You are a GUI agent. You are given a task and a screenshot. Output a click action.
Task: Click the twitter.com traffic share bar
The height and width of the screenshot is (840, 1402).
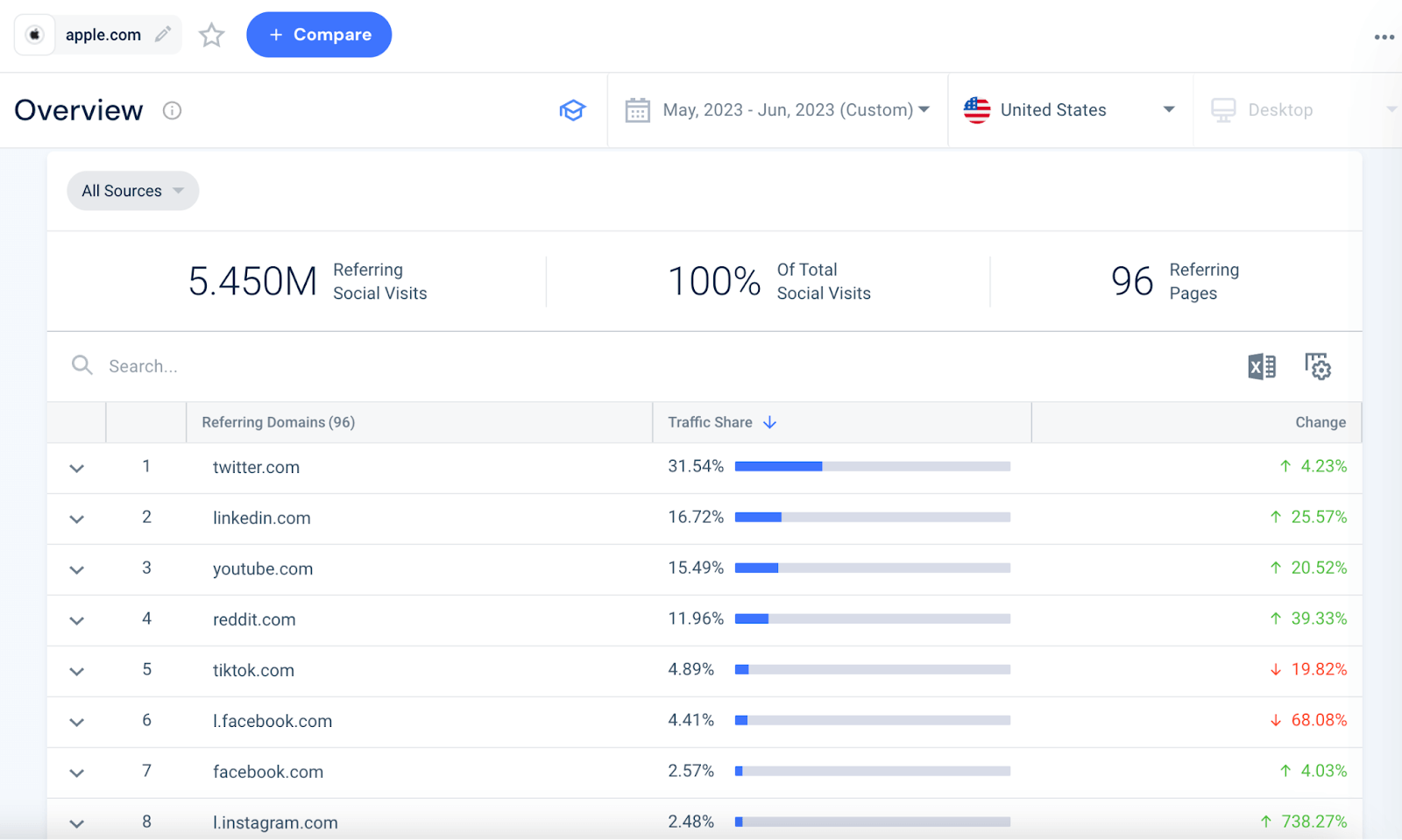coord(873,467)
